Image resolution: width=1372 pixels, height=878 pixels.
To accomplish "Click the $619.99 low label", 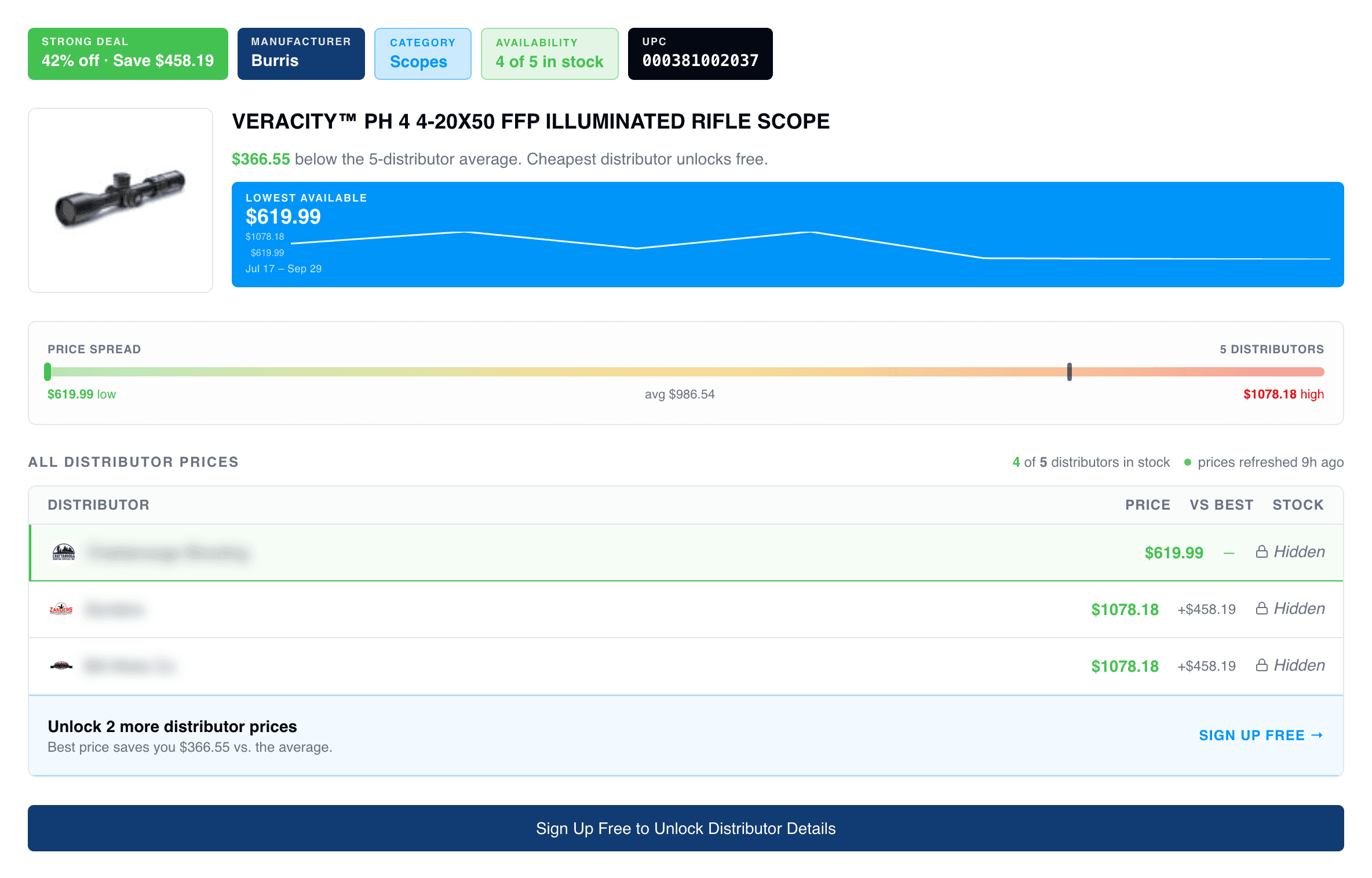I will [82, 394].
